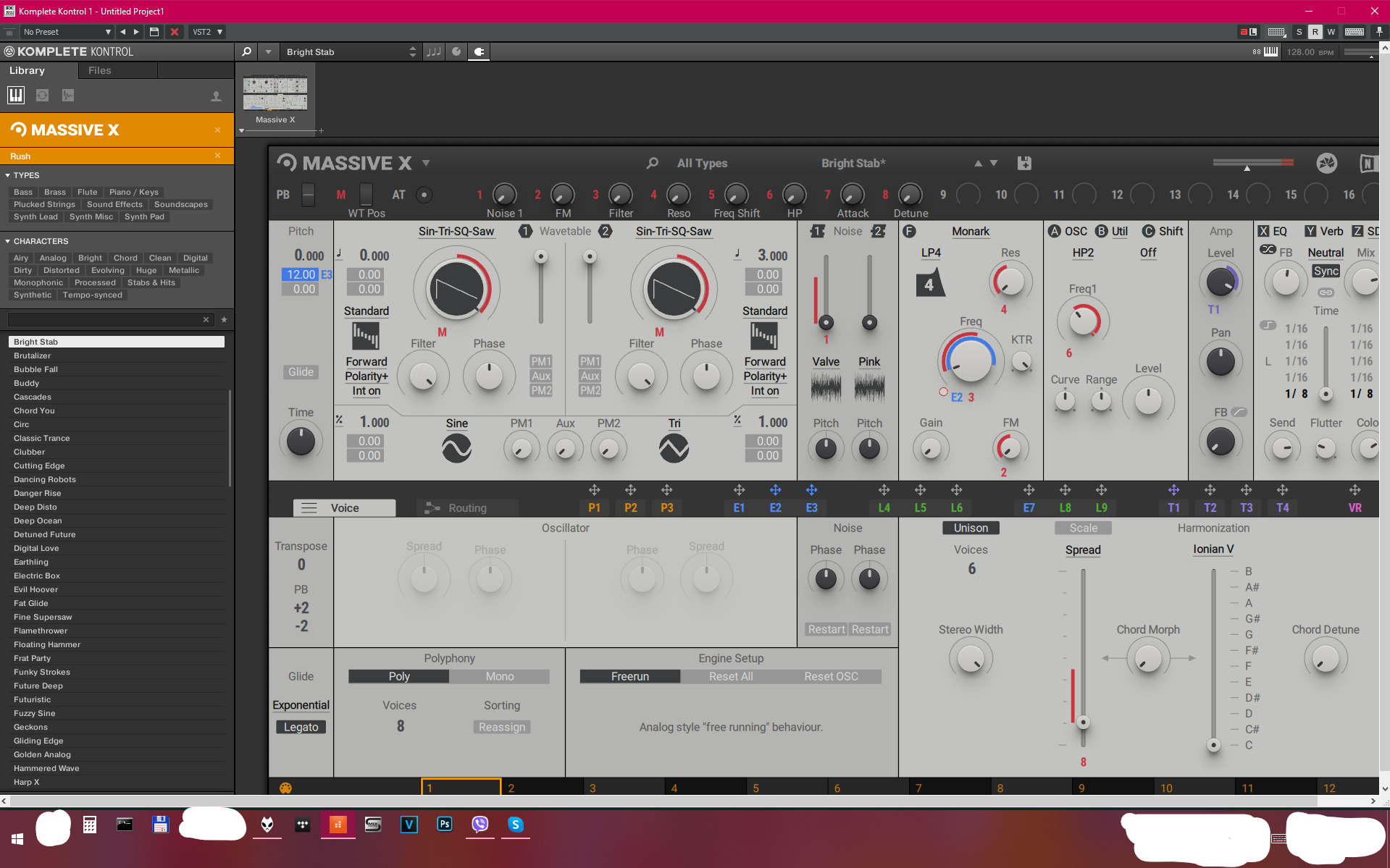Click the Reset OSC button

(x=831, y=676)
